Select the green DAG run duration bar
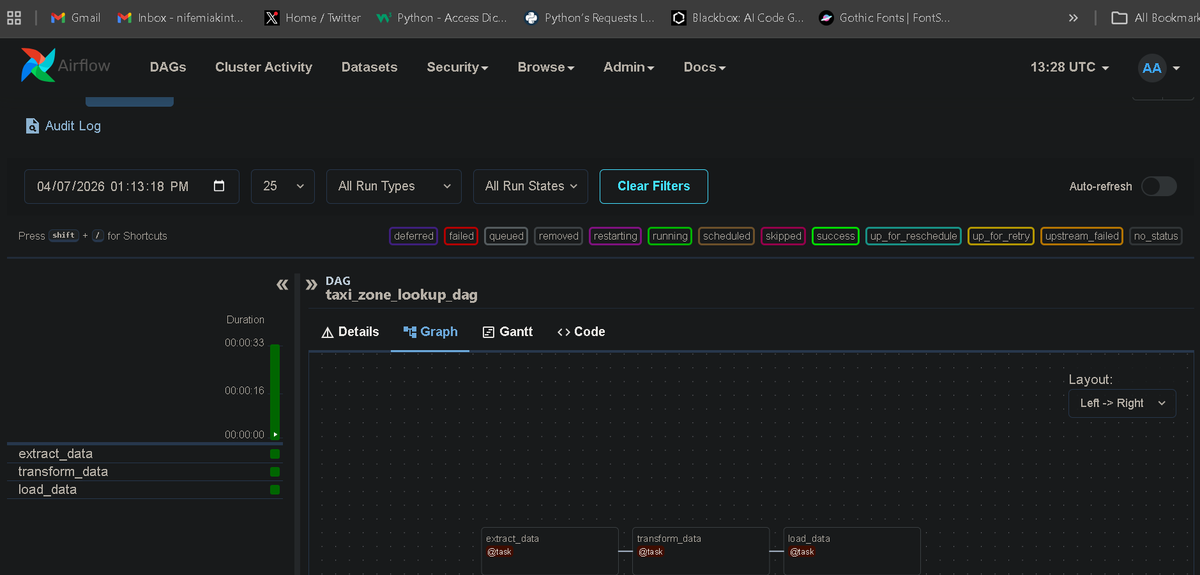This screenshot has width=1200, height=575. [x=275, y=391]
